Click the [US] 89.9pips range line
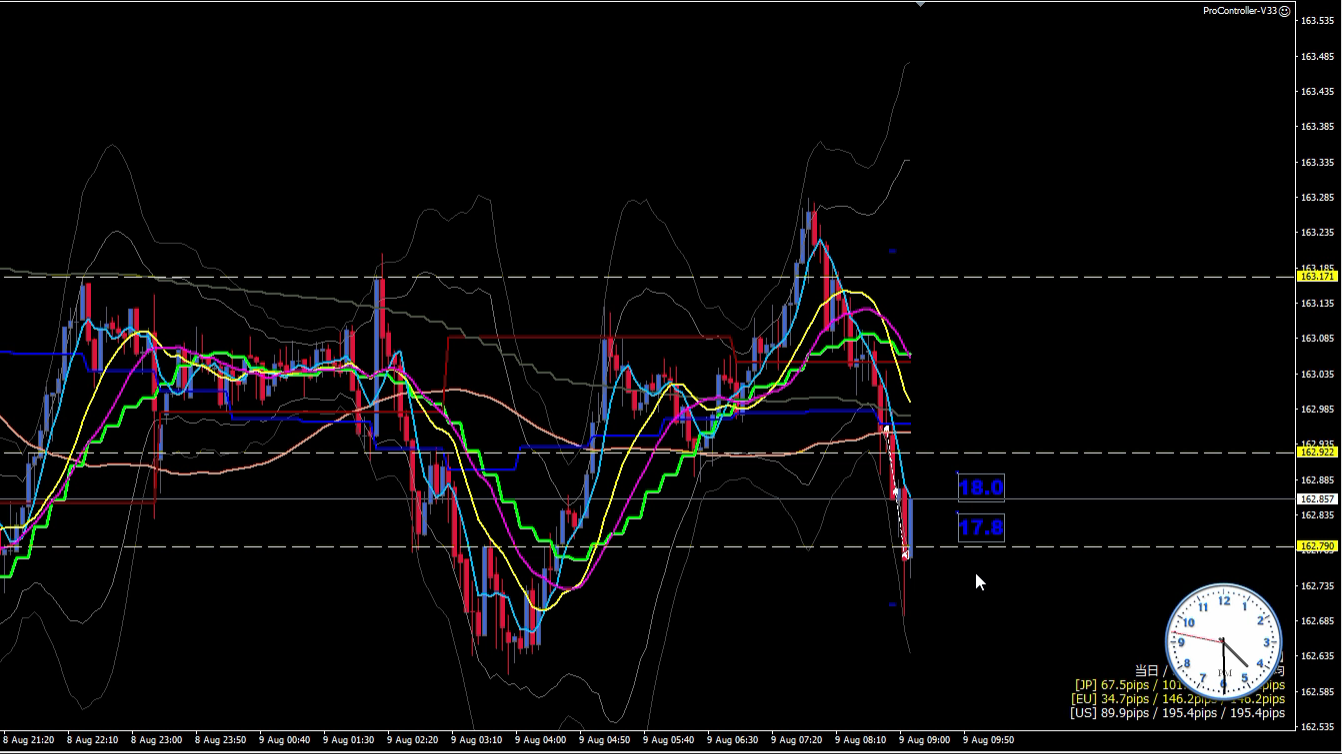Screen dimensions: 1342x754 [x=1178, y=713]
